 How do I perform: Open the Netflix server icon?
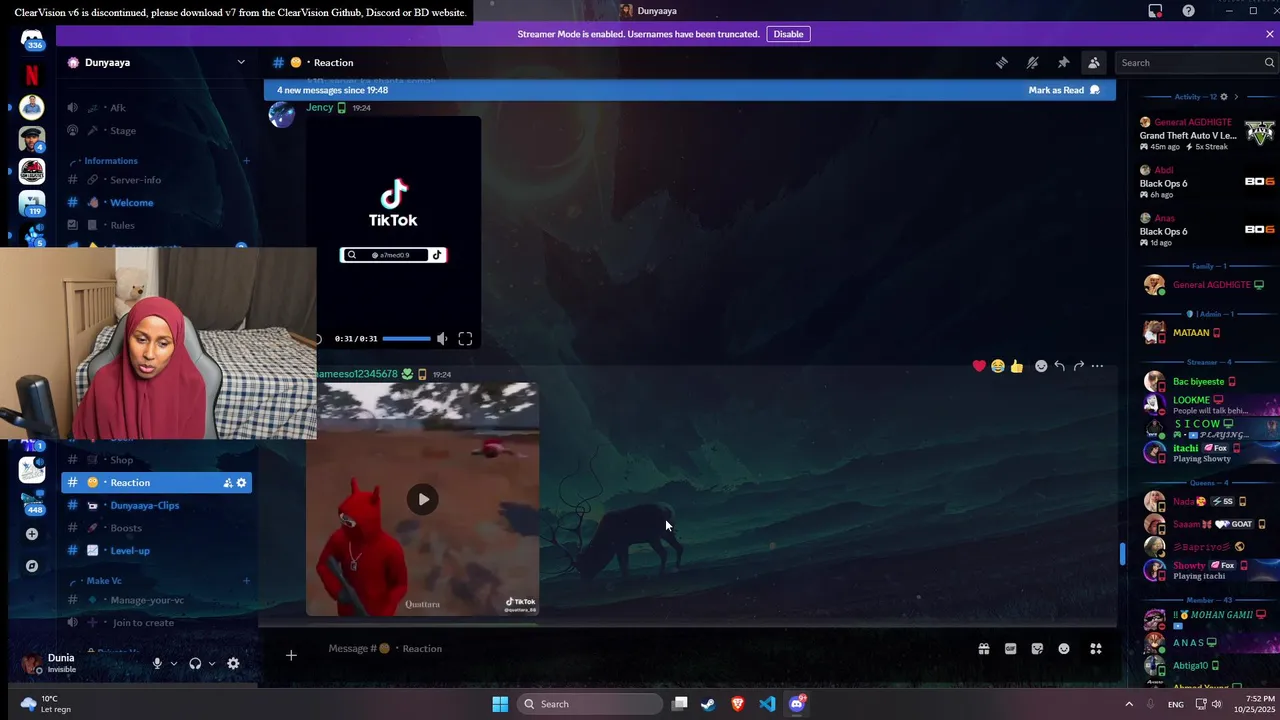click(x=32, y=75)
